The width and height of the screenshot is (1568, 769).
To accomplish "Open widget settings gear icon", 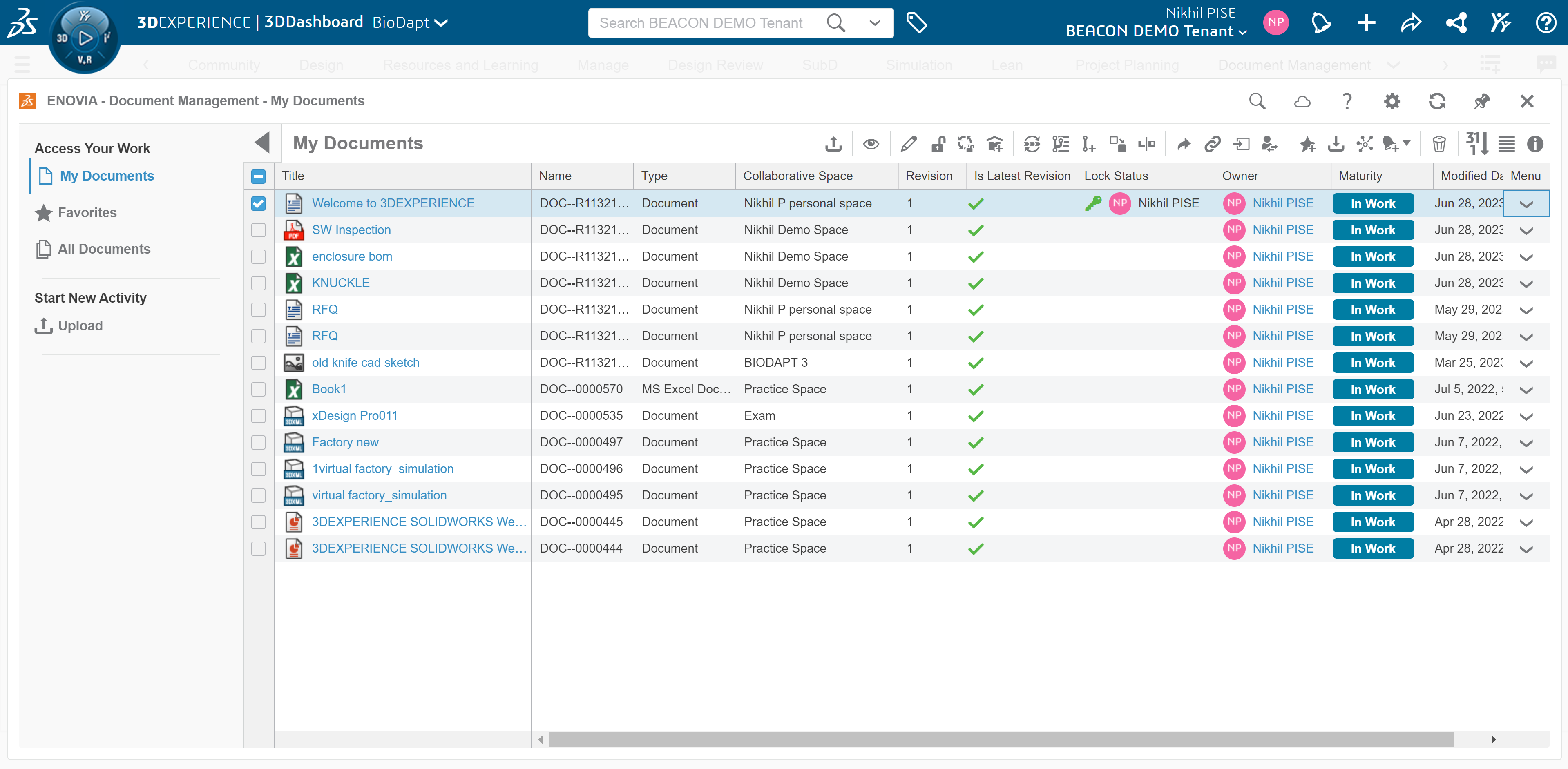I will coord(1392,101).
